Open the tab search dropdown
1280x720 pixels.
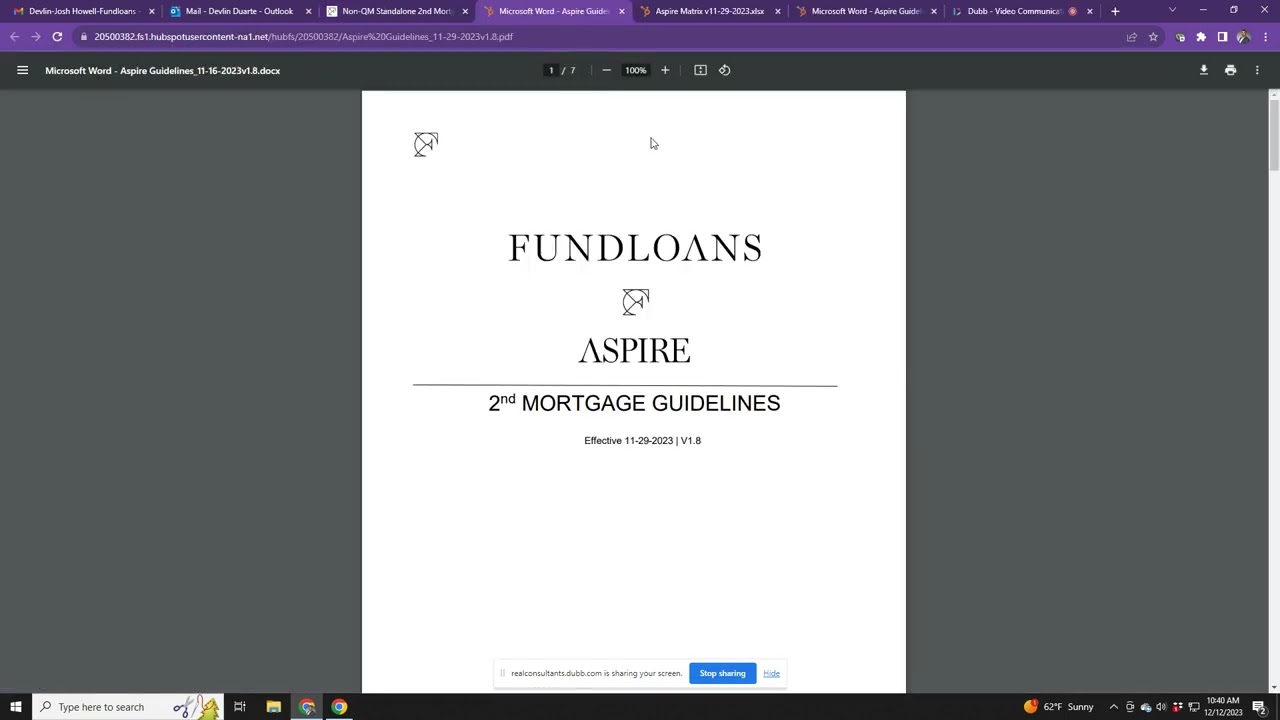pyautogui.click(x=1172, y=11)
